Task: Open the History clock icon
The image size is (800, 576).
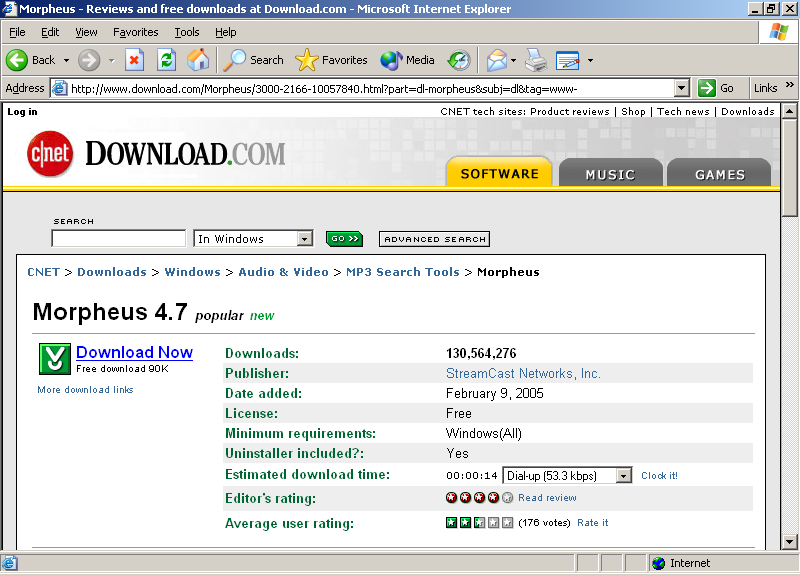Action: 459,60
